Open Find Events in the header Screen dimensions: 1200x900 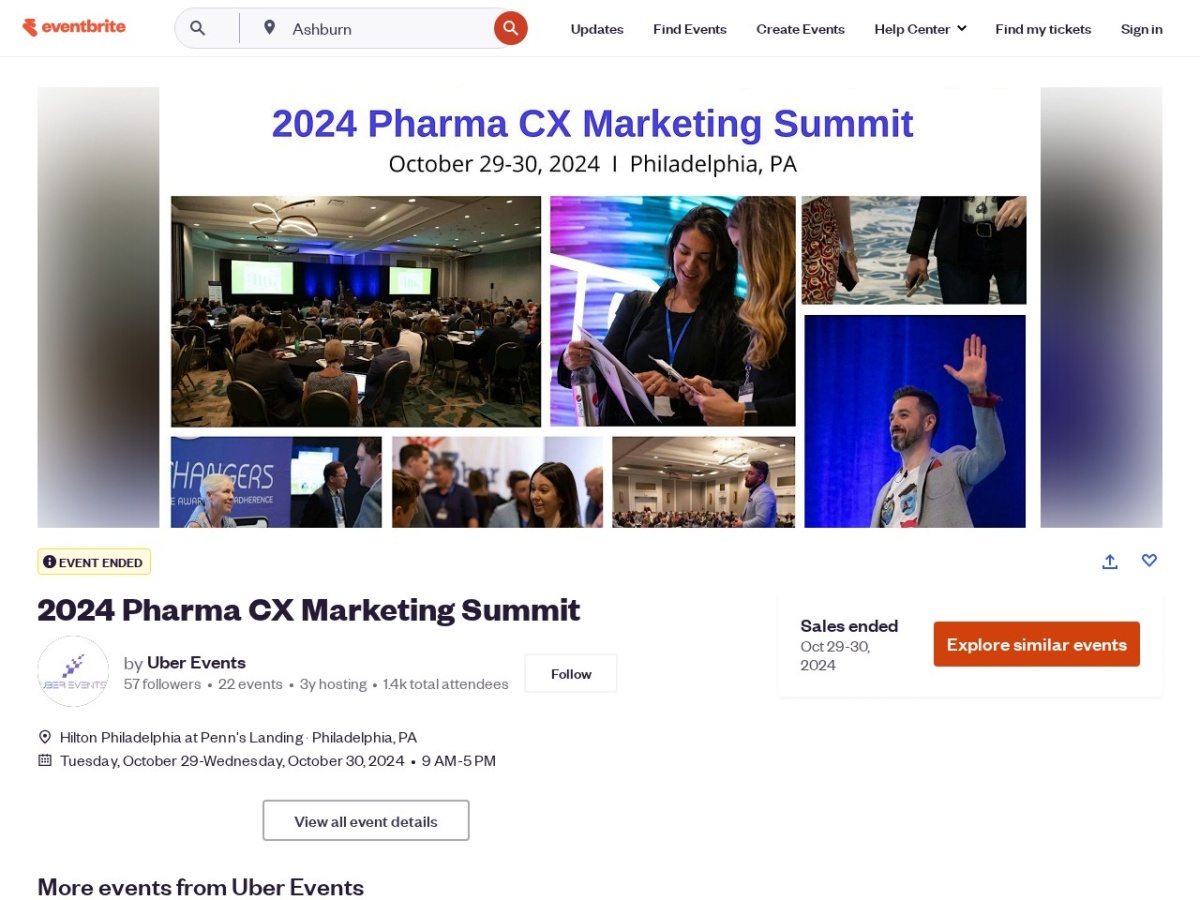coord(690,29)
